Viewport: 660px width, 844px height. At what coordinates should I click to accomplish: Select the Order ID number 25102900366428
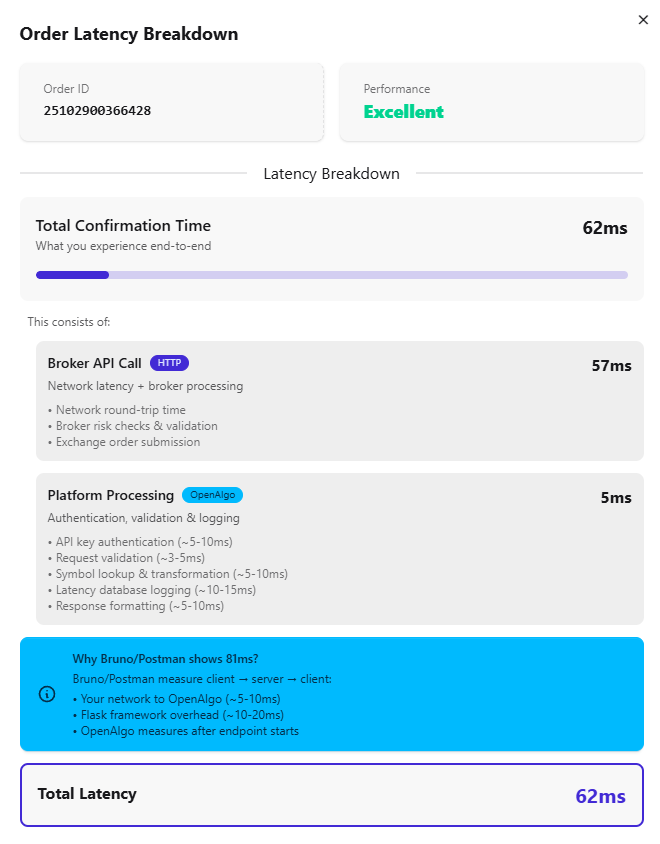(97, 110)
